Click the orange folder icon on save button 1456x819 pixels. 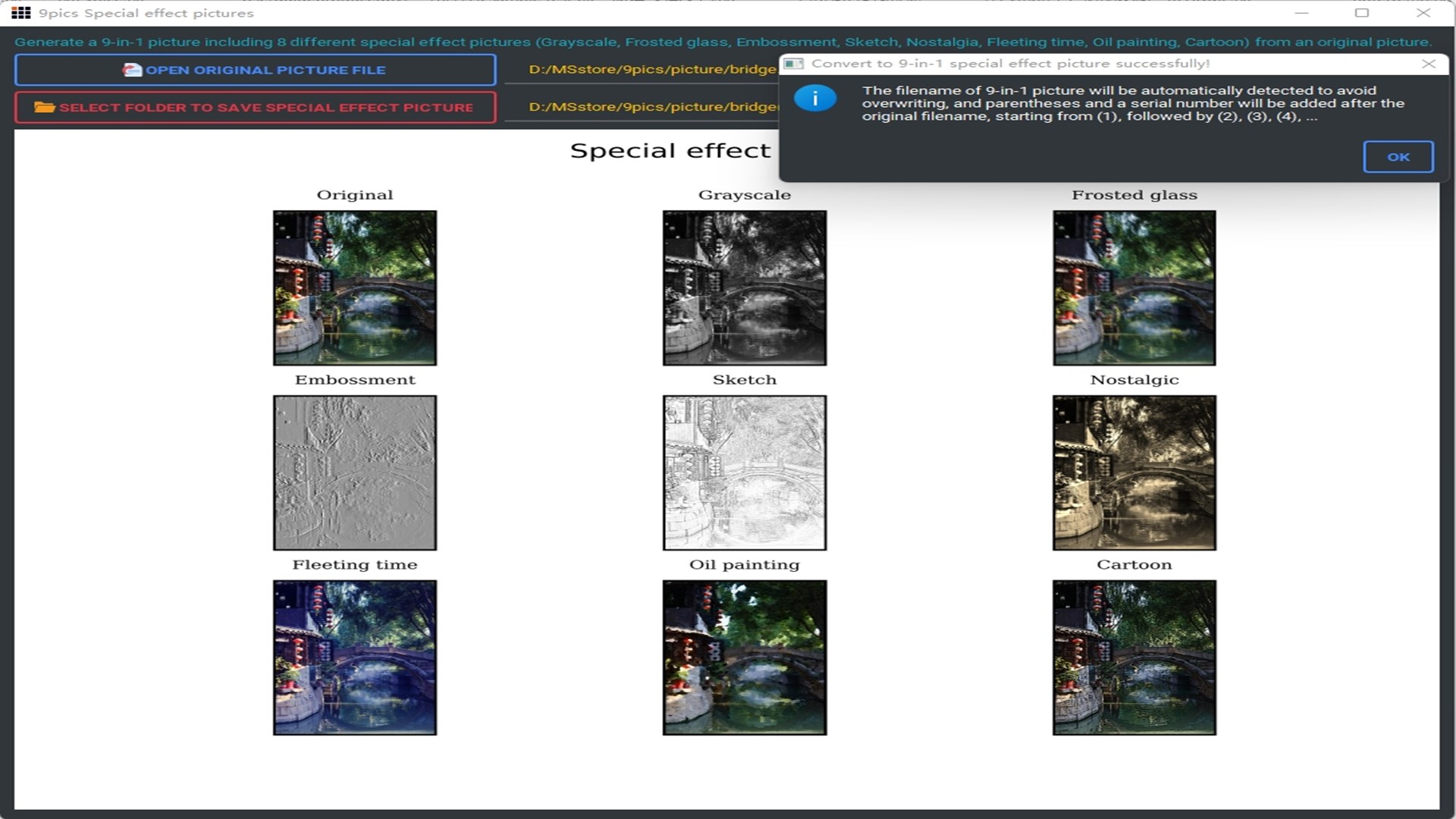[44, 107]
